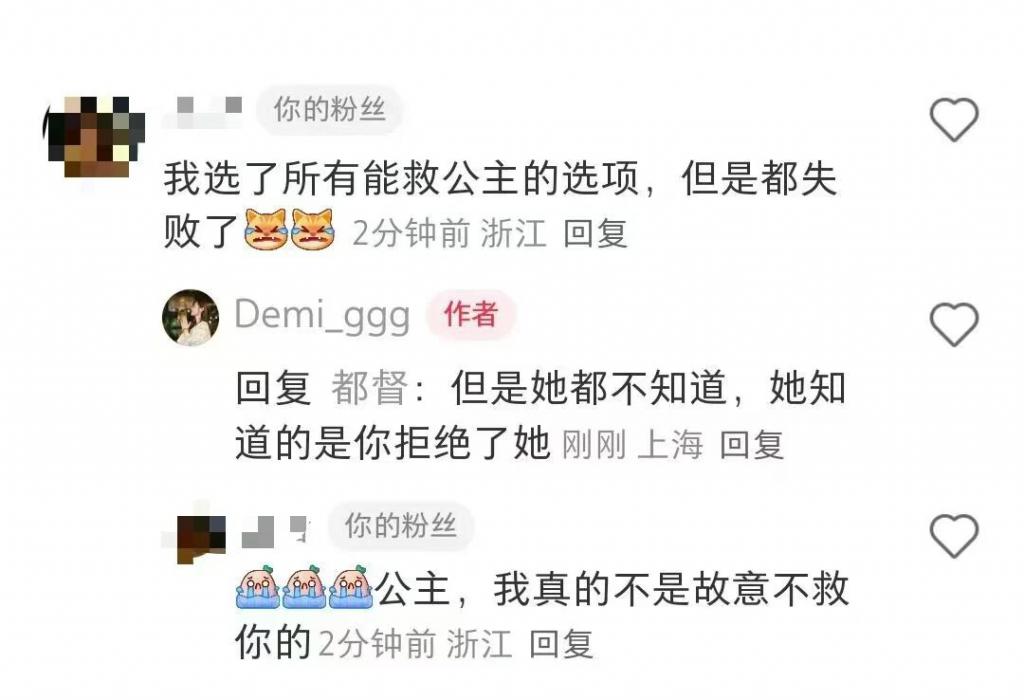Image resolution: width=1024 pixels, height=700 pixels.
Task: Select reply text 道的是你拒绝了她
Action: 392,443
